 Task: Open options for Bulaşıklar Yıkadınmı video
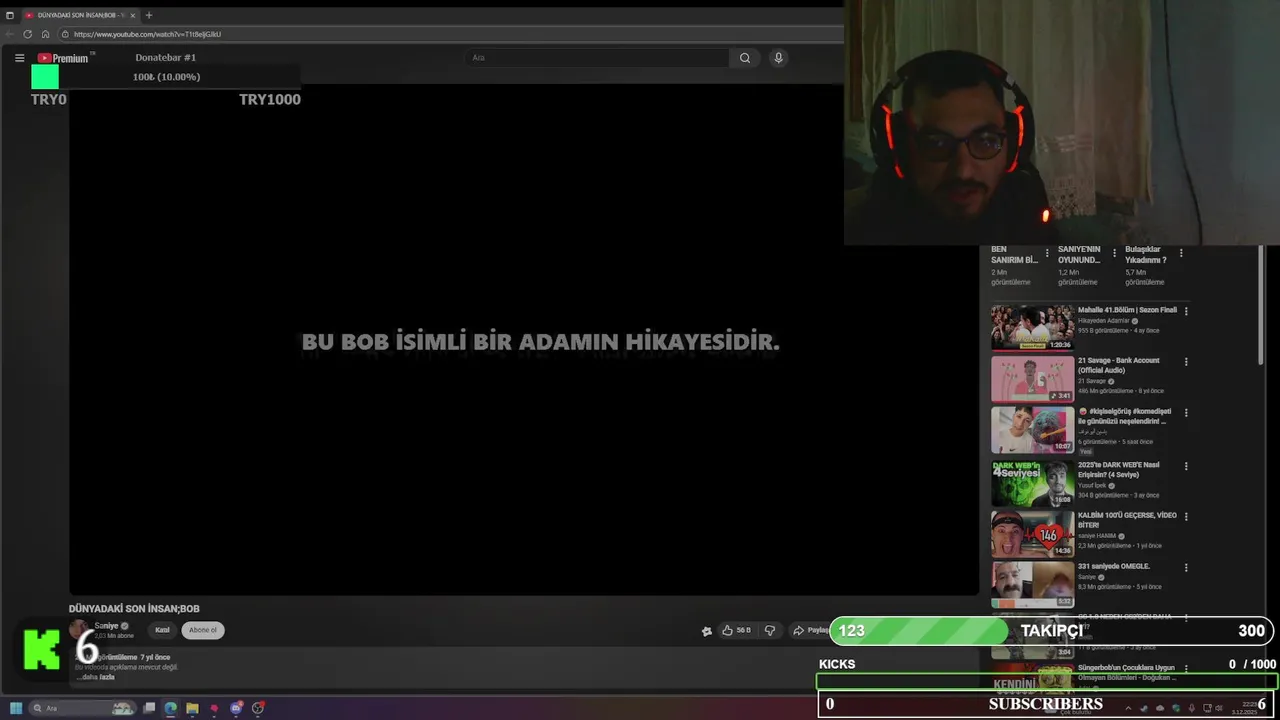[x=1181, y=253]
